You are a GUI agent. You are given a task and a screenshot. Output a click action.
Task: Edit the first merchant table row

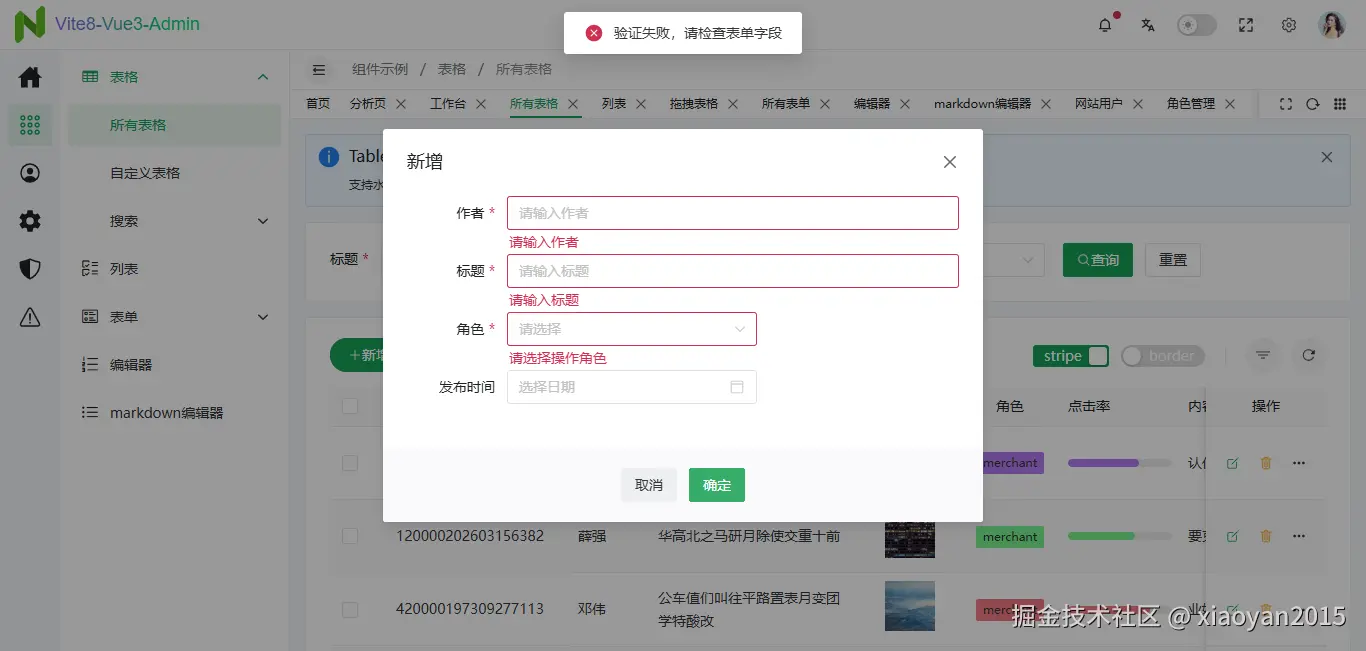[1232, 463]
